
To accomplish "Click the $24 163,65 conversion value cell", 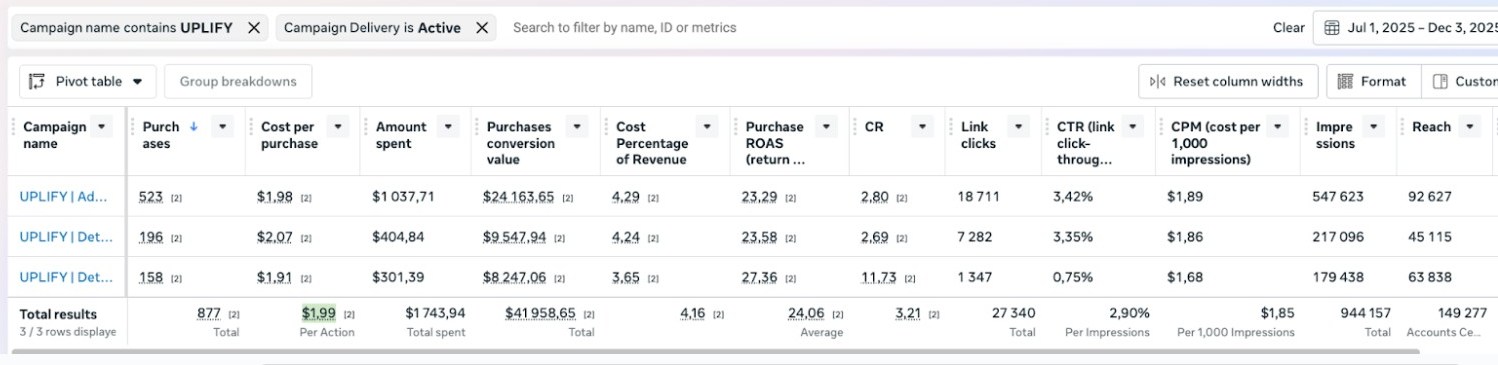I will [518, 197].
